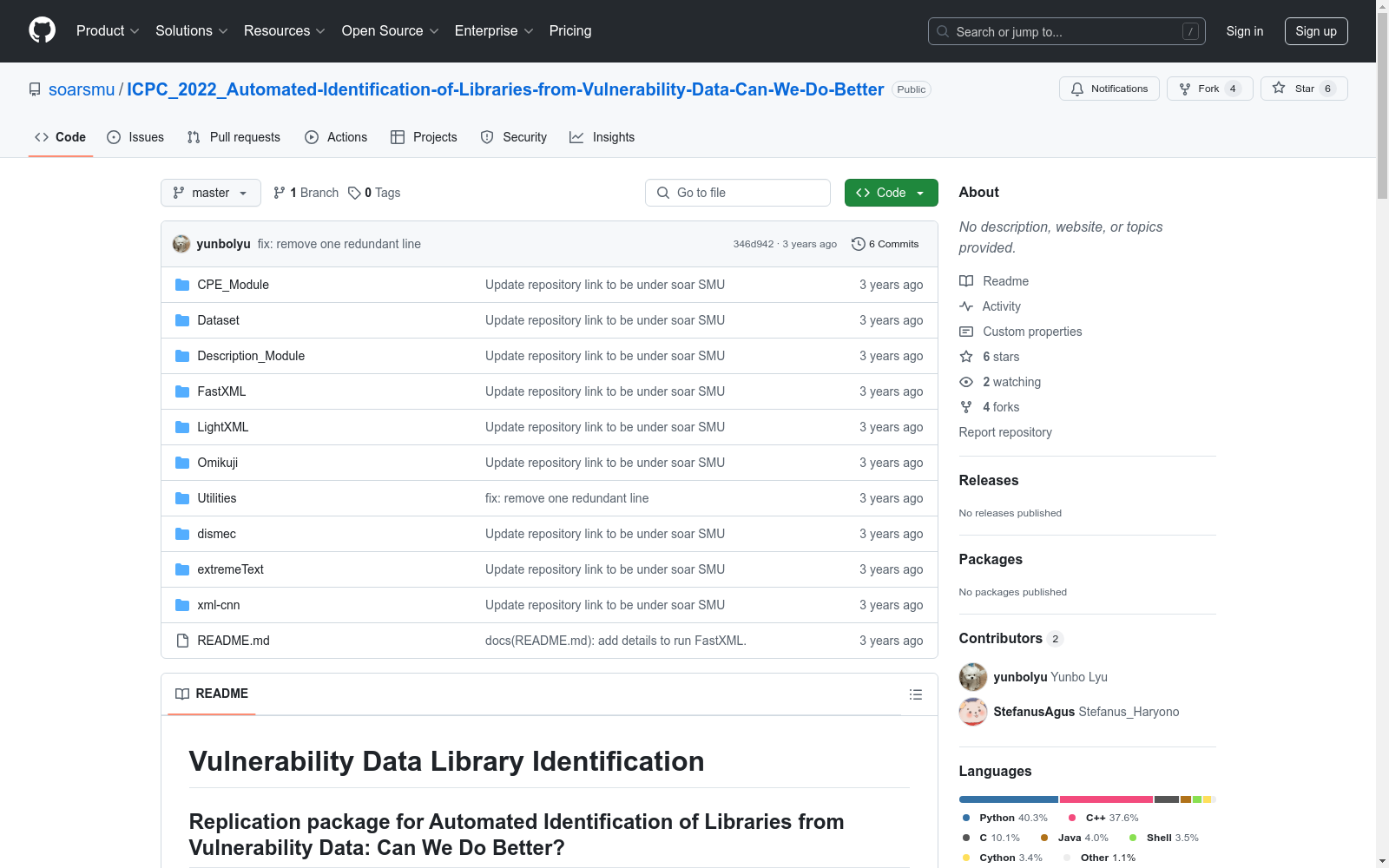Image resolution: width=1389 pixels, height=868 pixels.
Task: Open the CPE_Module folder
Action: (x=233, y=285)
